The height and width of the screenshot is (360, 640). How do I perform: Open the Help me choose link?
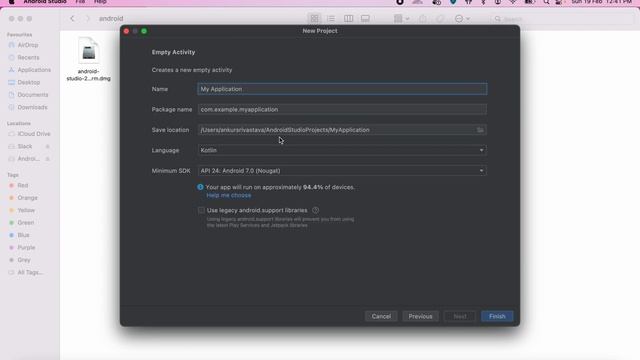[x=229, y=196]
